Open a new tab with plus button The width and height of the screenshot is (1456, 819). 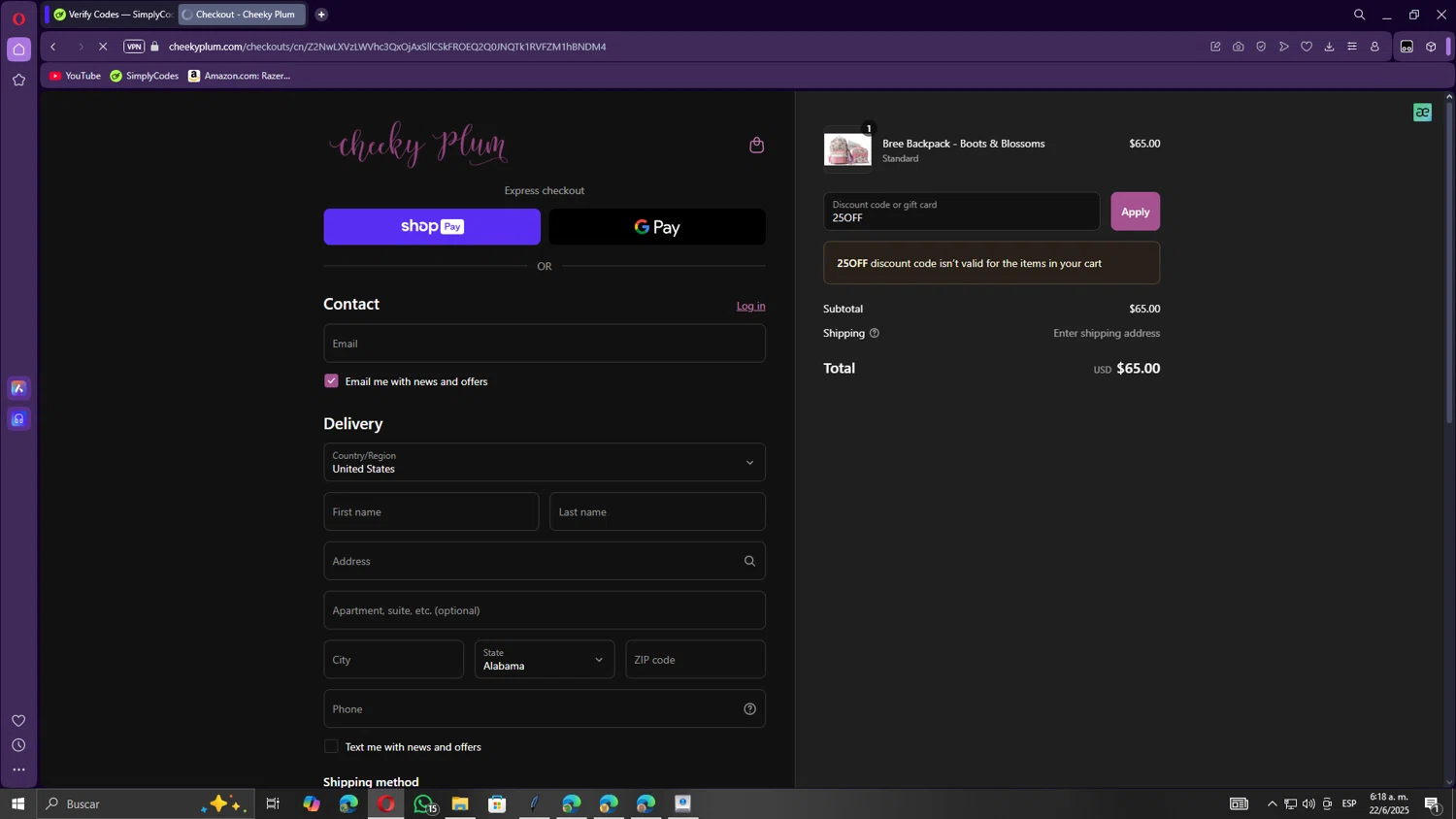tap(321, 15)
